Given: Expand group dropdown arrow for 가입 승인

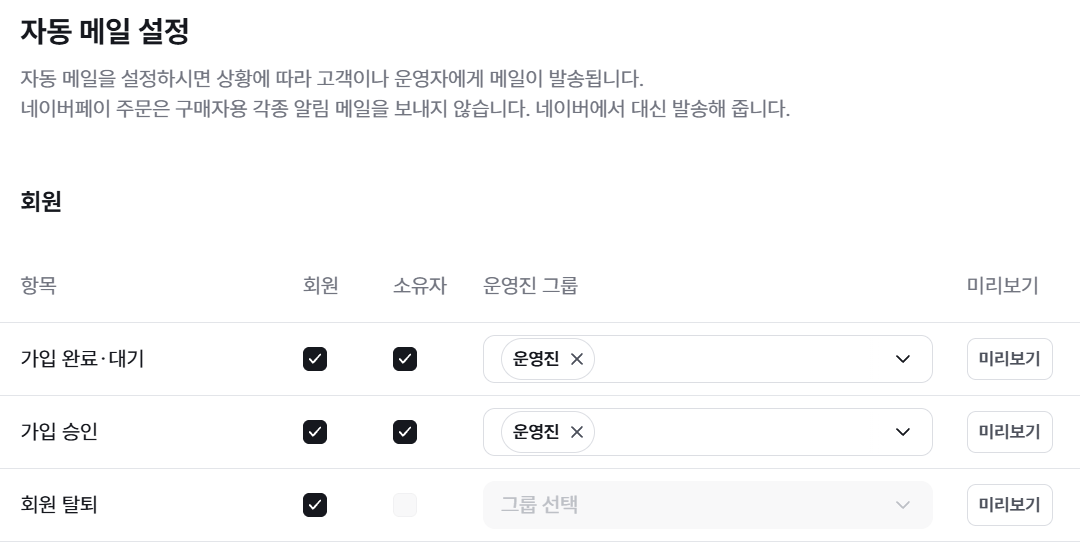Looking at the screenshot, I should (903, 432).
